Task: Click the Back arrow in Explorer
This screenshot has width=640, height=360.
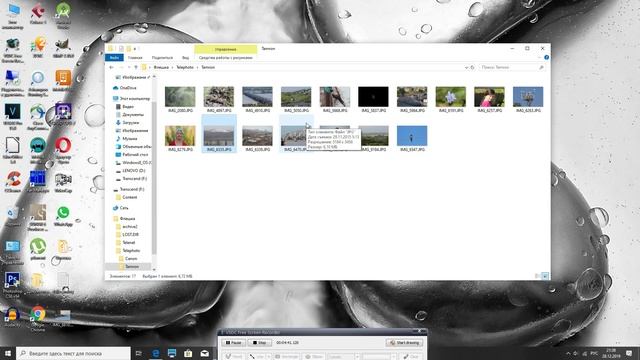Action: coord(111,67)
